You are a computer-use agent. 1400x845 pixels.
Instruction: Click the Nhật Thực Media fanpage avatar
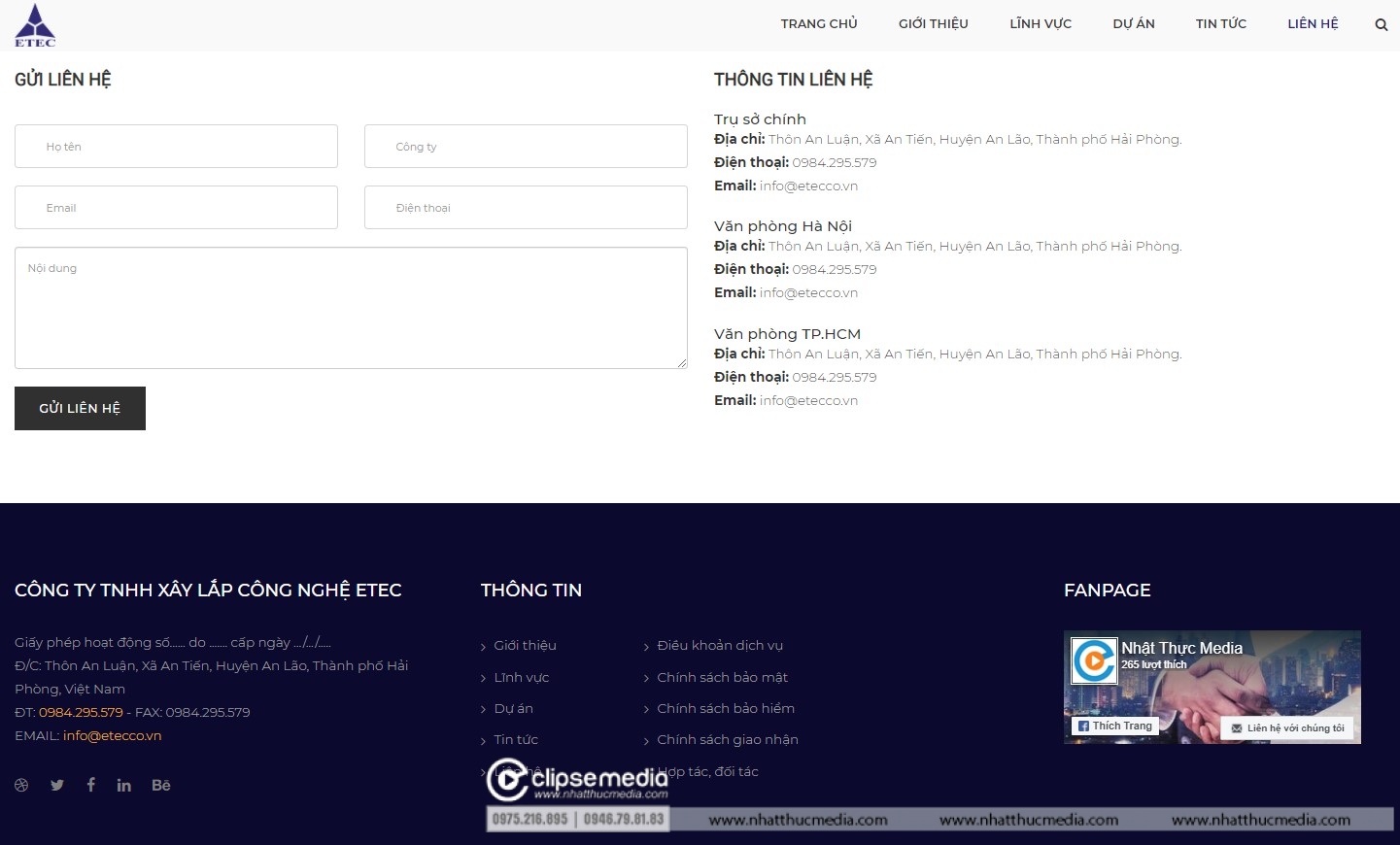[x=1094, y=660]
